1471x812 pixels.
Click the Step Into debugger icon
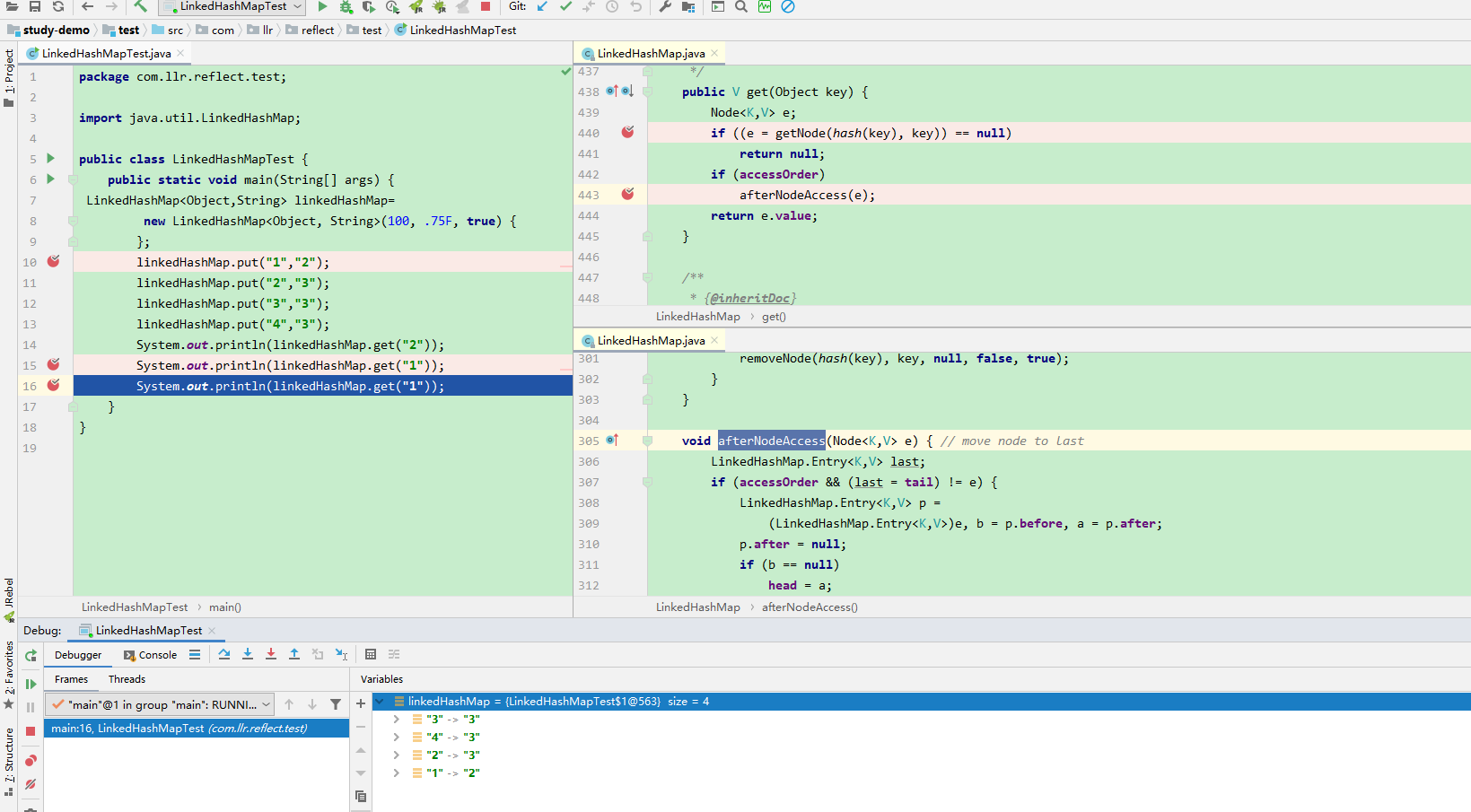[x=248, y=655]
